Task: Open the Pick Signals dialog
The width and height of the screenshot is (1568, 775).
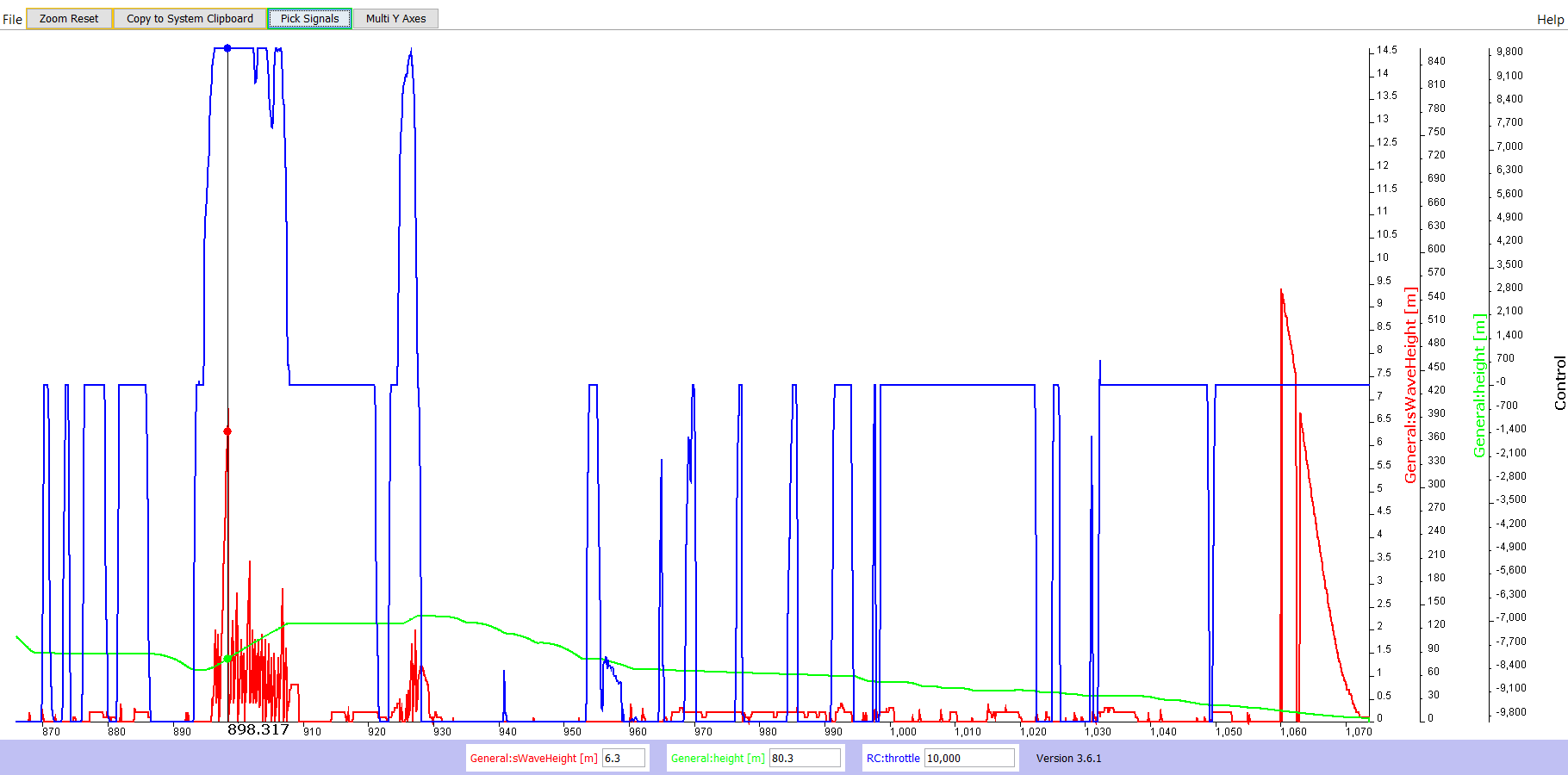Action: click(310, 18)
